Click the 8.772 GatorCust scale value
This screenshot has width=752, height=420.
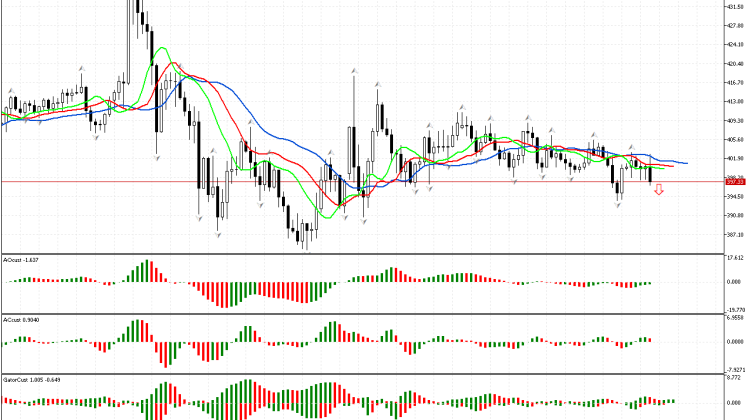click(735, 378)
